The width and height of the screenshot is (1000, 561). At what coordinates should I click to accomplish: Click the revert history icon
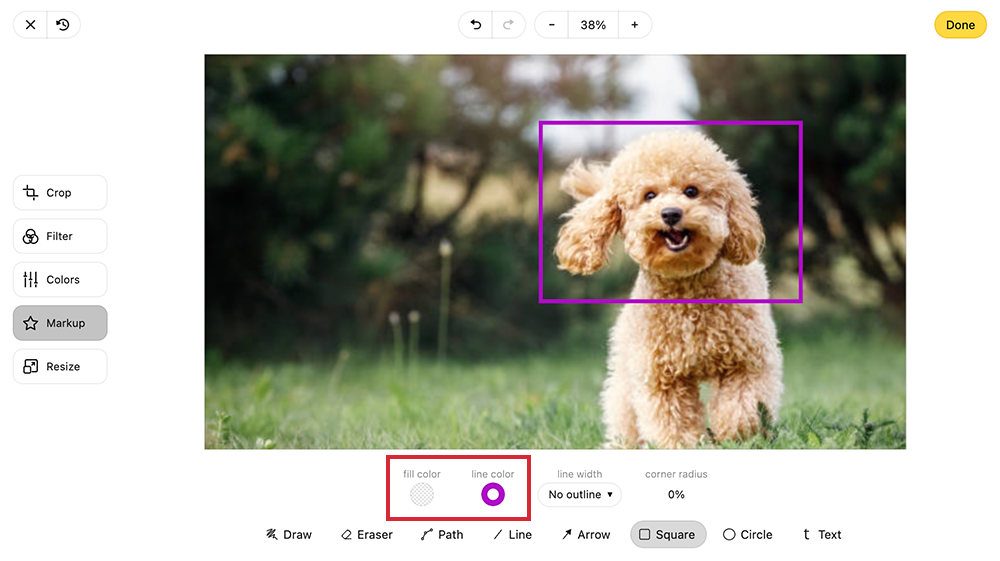pyautogui.click(x=63, y=25)
